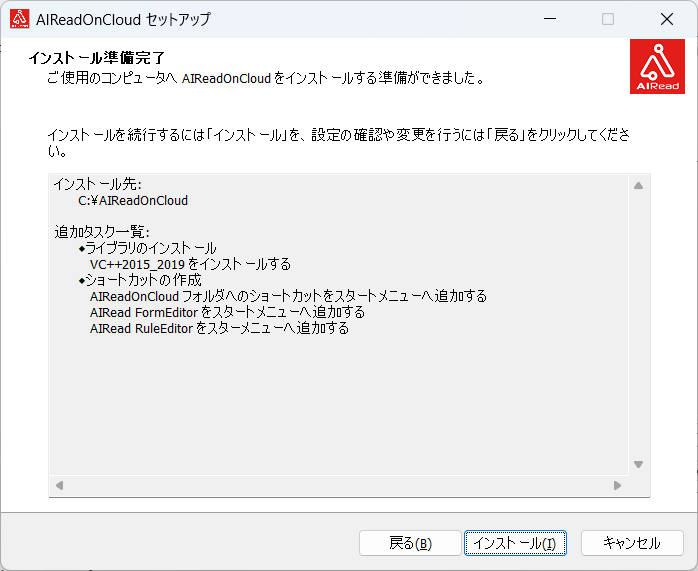Click the maximize button in the title bar

[608, 19]
